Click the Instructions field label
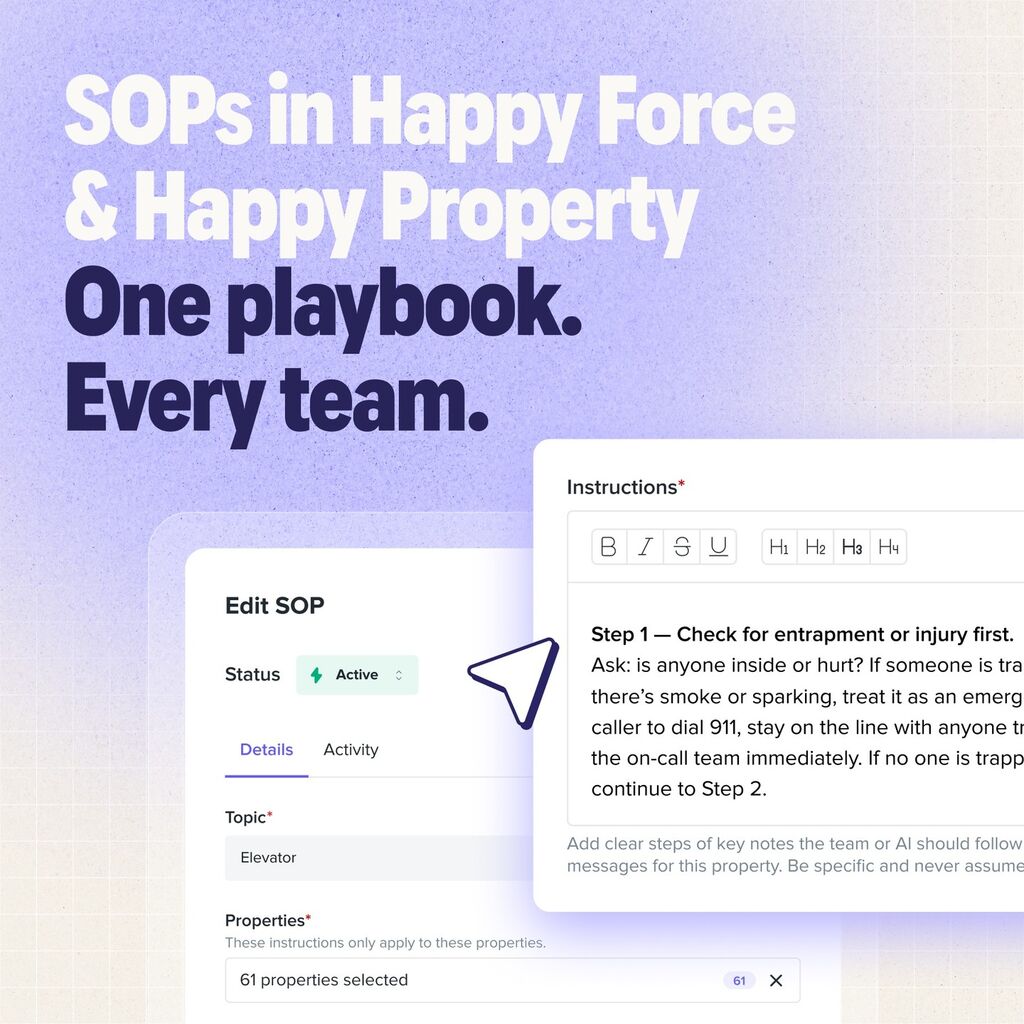Image resolution: width=1024 pixels, height=1024 pixels. 625,487
